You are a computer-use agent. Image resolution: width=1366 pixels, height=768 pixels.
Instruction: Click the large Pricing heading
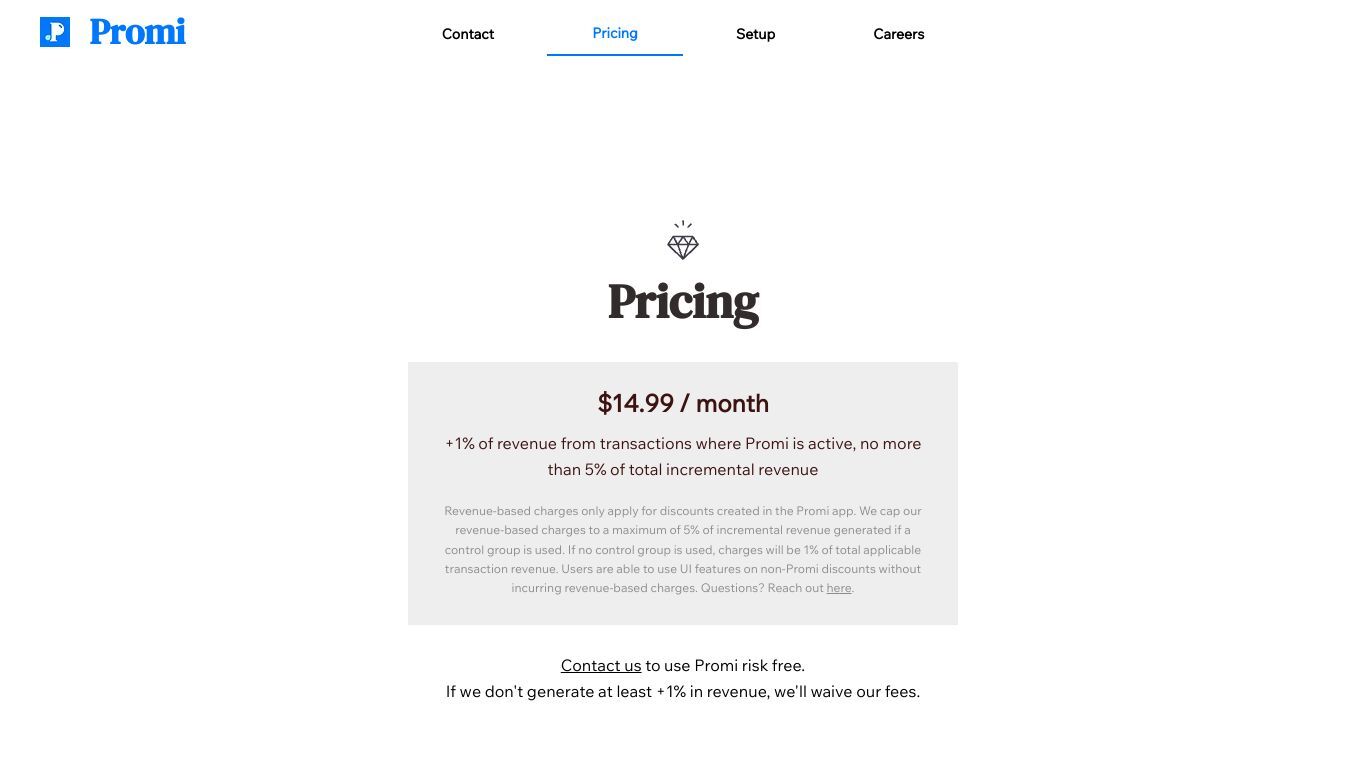point(683,302)
